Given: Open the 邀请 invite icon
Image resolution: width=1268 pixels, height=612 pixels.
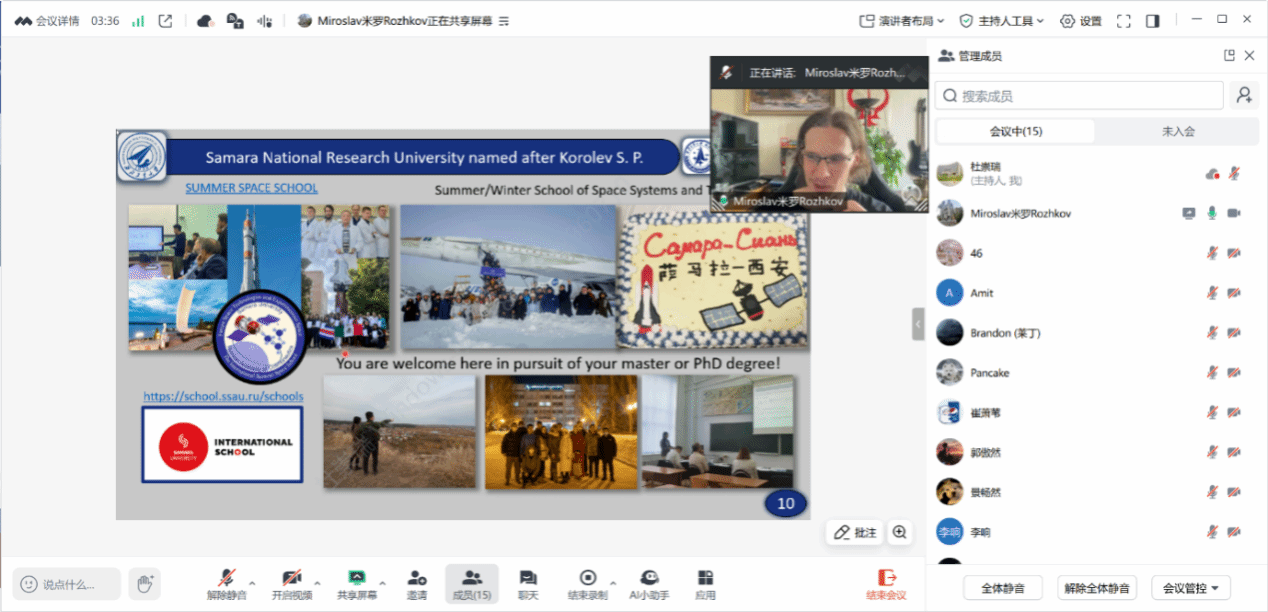Looking at the screenshot, I should coord(417,584).
